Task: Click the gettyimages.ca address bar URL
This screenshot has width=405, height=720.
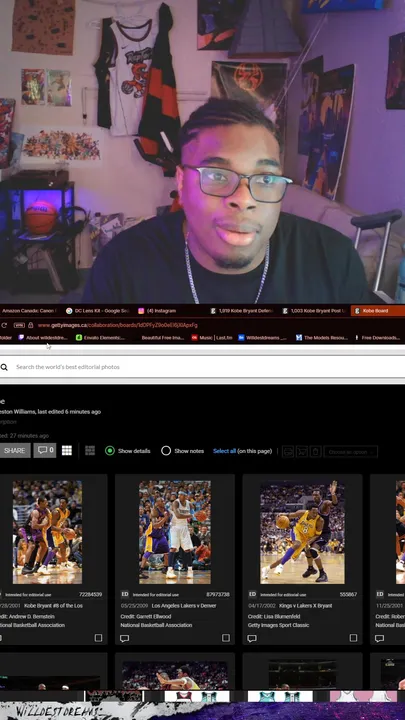Action: (118, 325)
